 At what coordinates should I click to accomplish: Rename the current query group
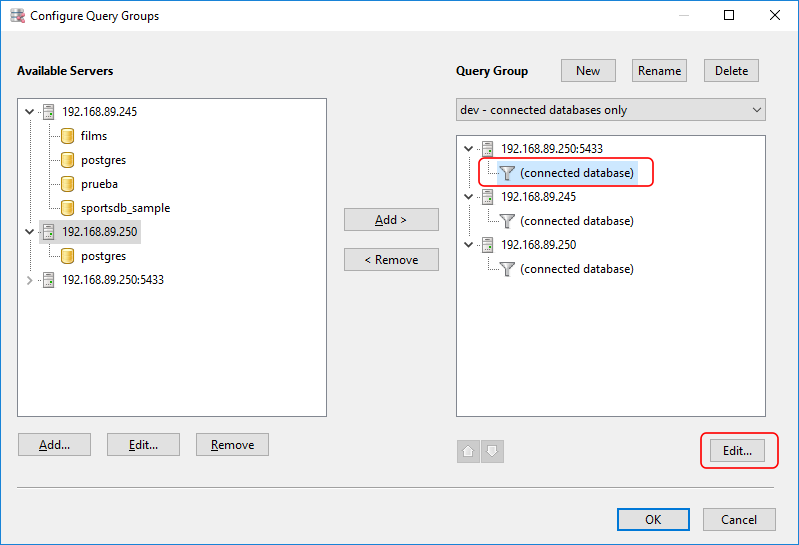660,71
